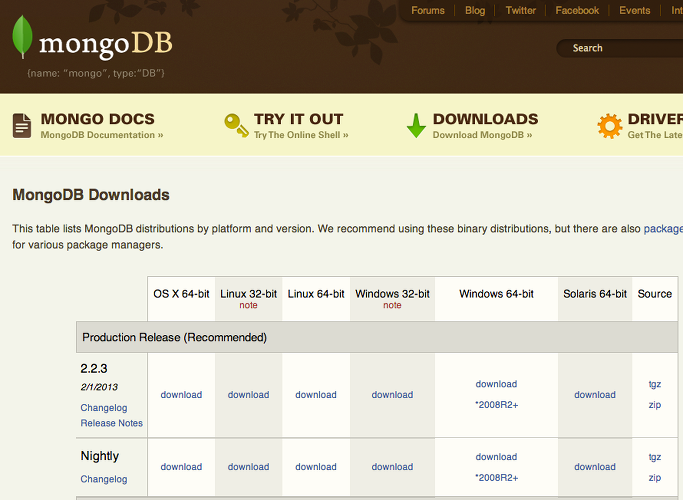Download 2.2.3 for Linux 32-bit

point(248,395)
